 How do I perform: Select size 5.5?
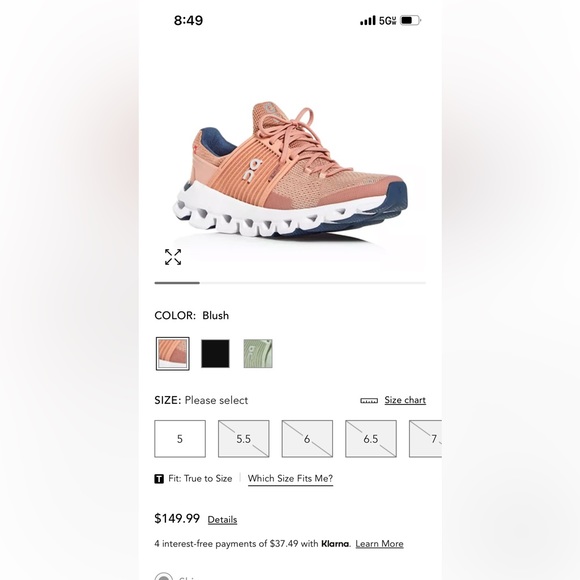[243, 439]
